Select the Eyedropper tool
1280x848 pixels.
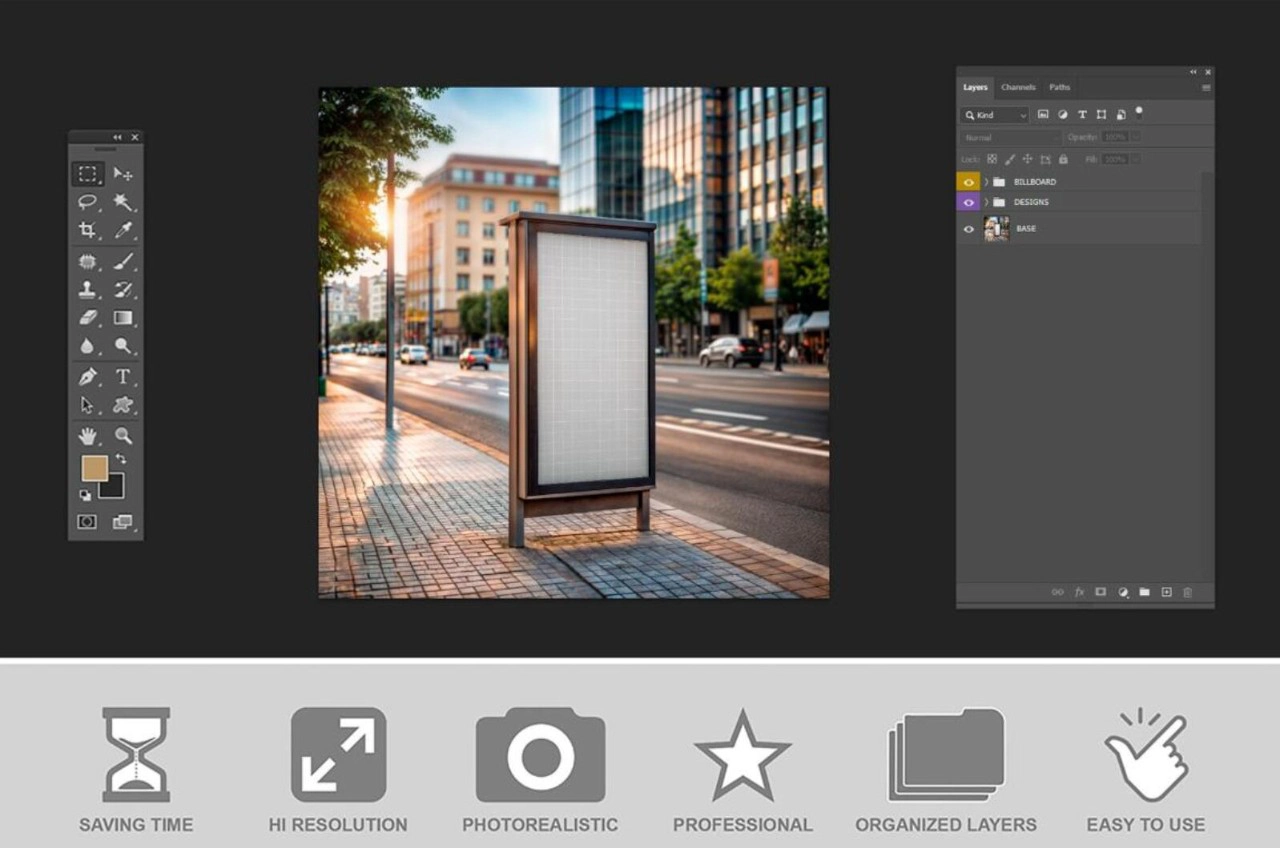point(123,230)
